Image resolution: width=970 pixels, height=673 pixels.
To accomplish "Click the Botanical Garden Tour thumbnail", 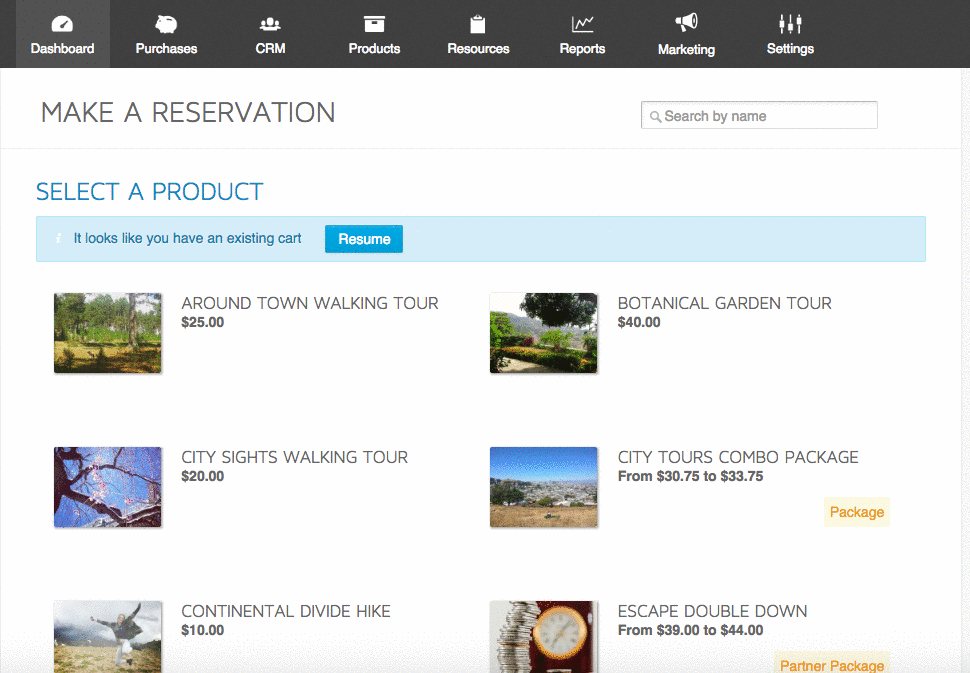I will (544, 333).
